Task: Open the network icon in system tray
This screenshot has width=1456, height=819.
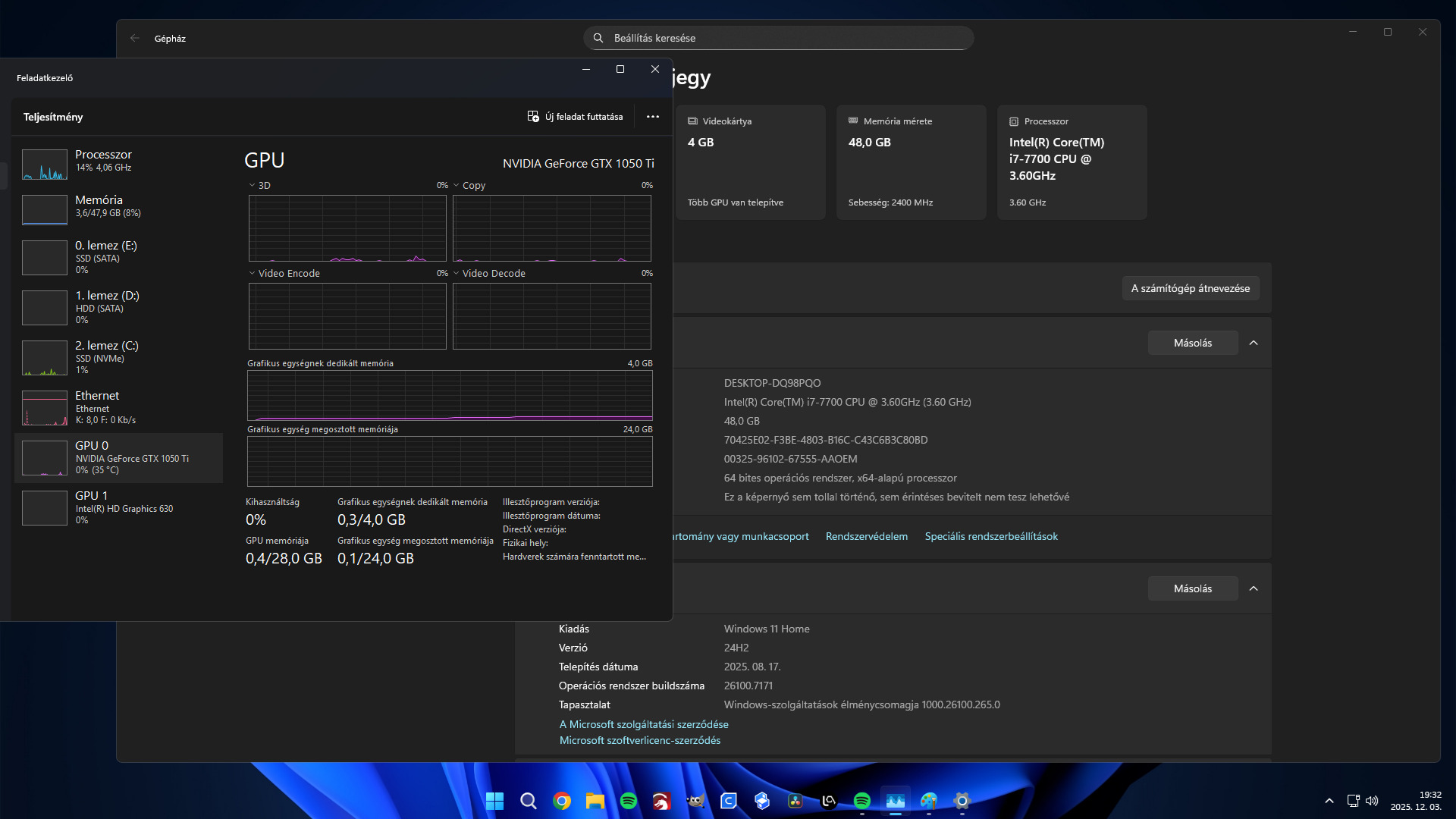Action: 1354,801
